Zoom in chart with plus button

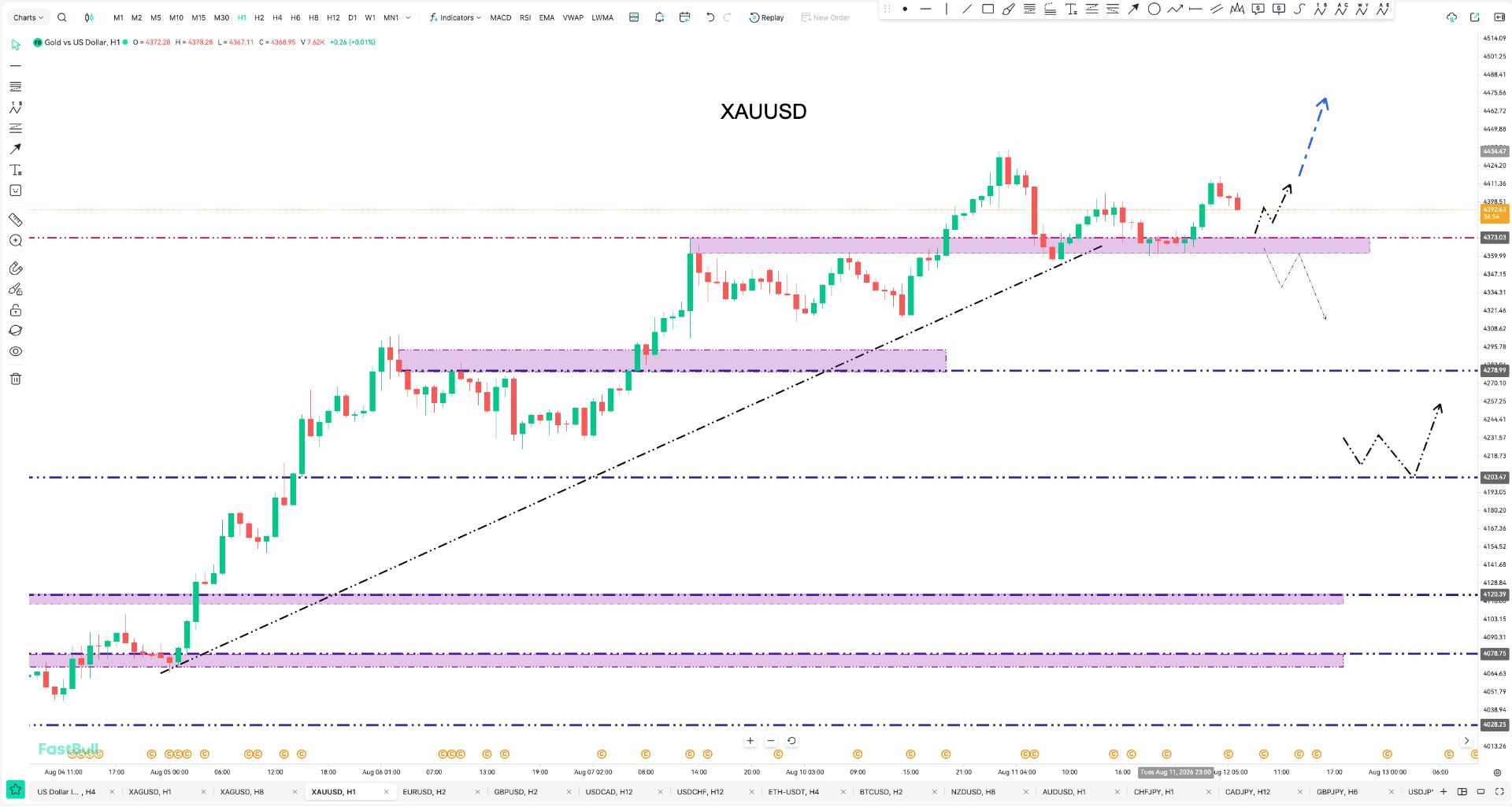(x=750, y=740)
